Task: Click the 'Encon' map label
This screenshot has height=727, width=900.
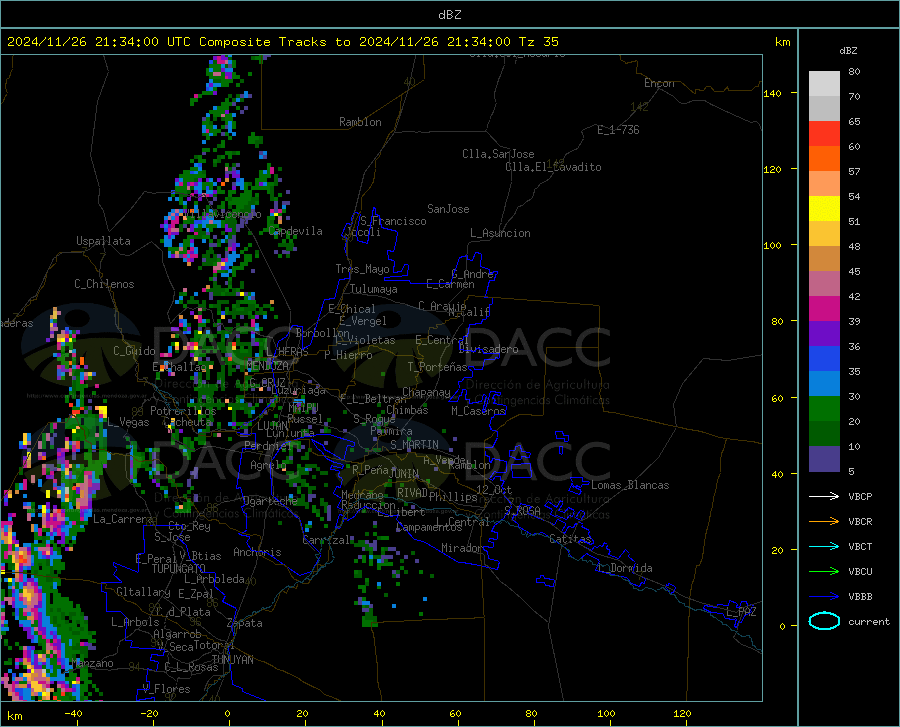Action: click(659, 83)
